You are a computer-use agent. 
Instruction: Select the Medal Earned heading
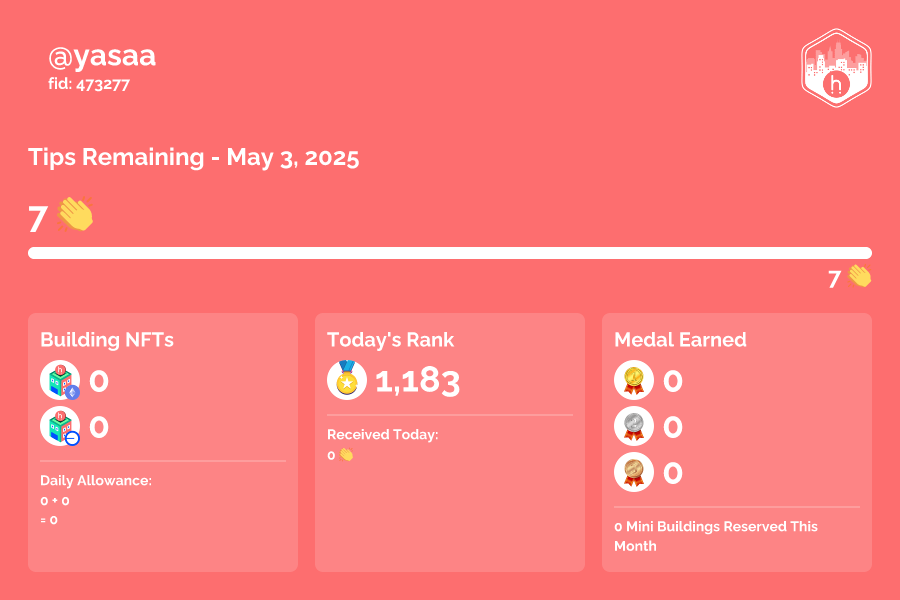[680, 340]
